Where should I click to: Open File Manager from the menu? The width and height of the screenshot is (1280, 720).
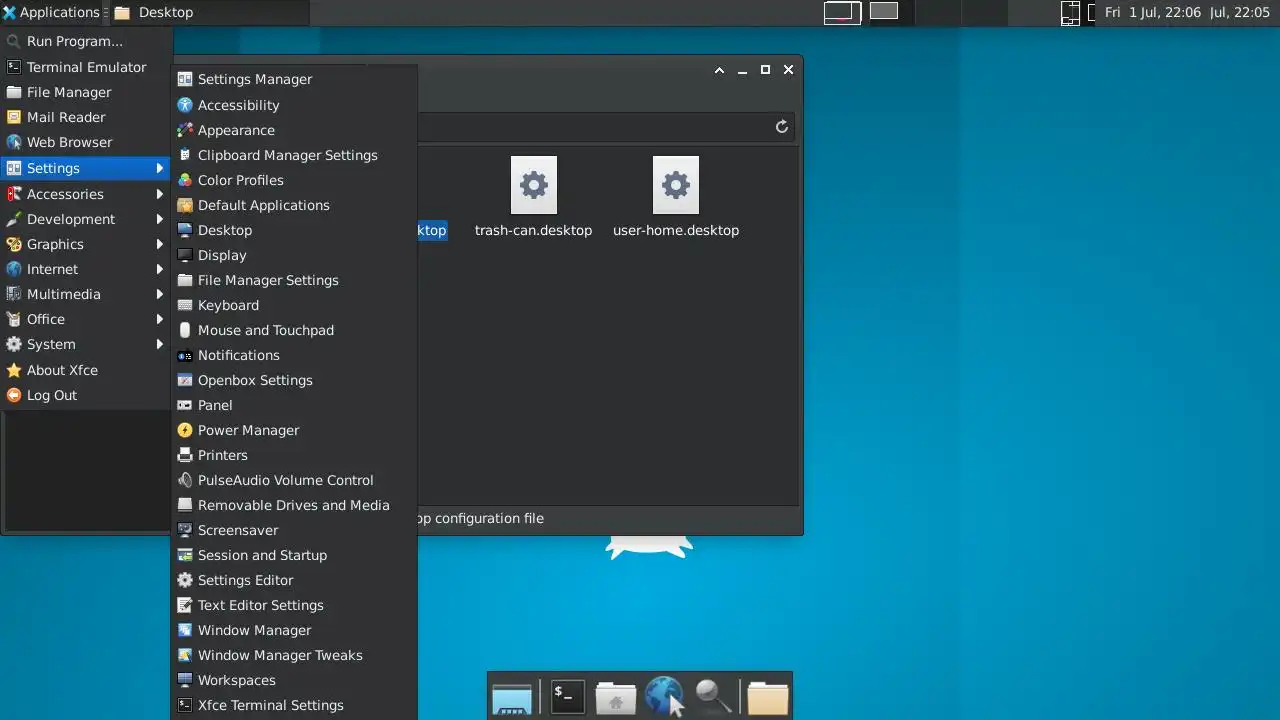tap(86, 92)
